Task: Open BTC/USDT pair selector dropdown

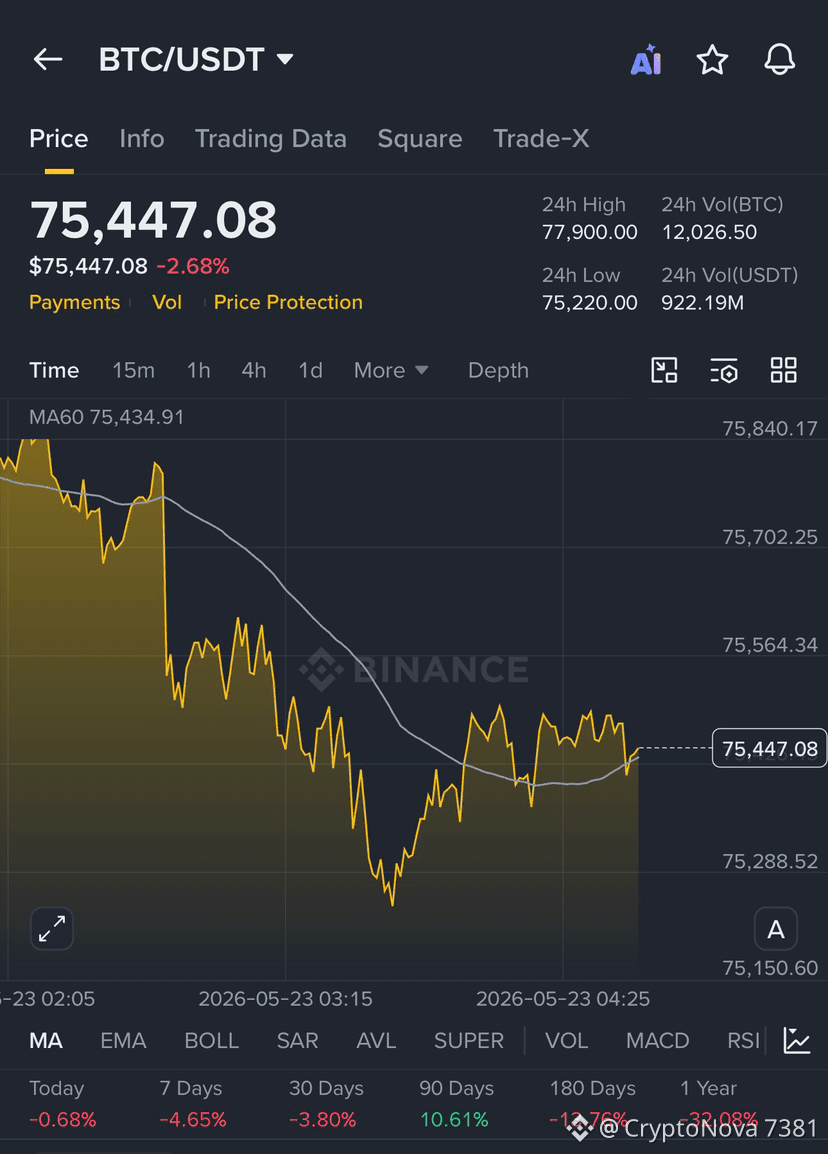Action: click(x=196, y=60)
